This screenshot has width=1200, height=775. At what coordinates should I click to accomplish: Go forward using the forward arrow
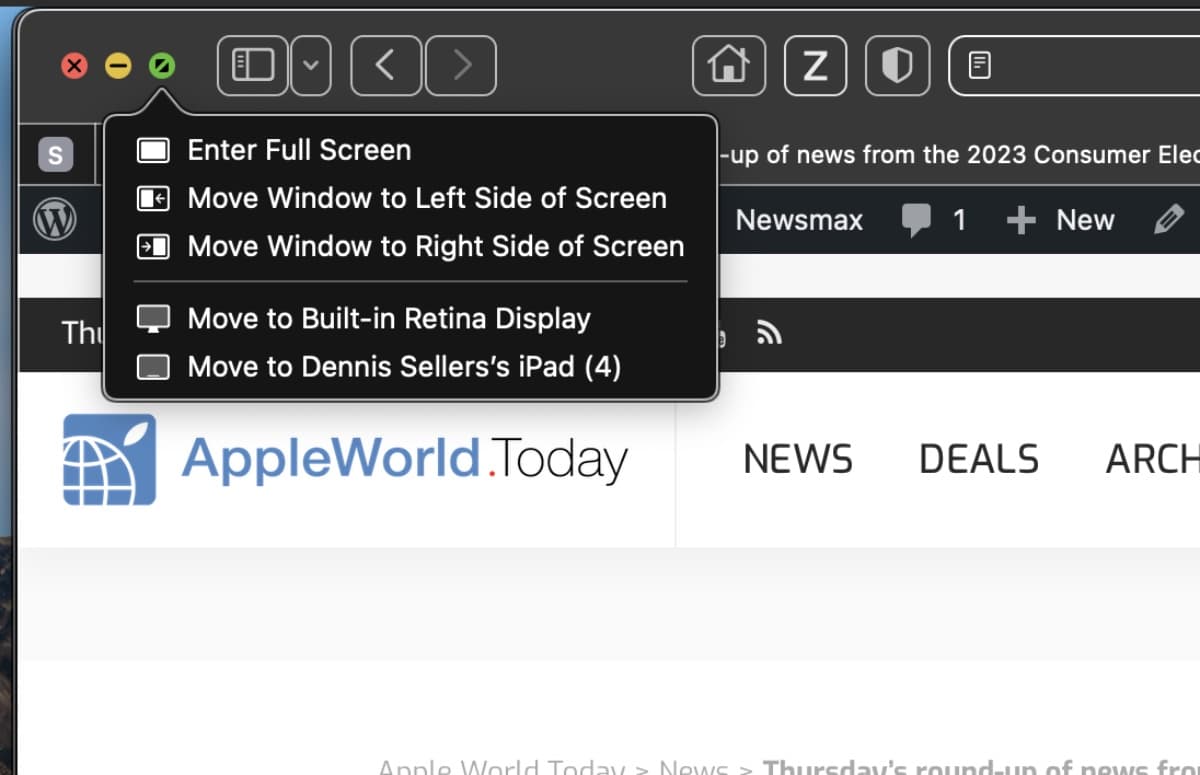point(460,66)
